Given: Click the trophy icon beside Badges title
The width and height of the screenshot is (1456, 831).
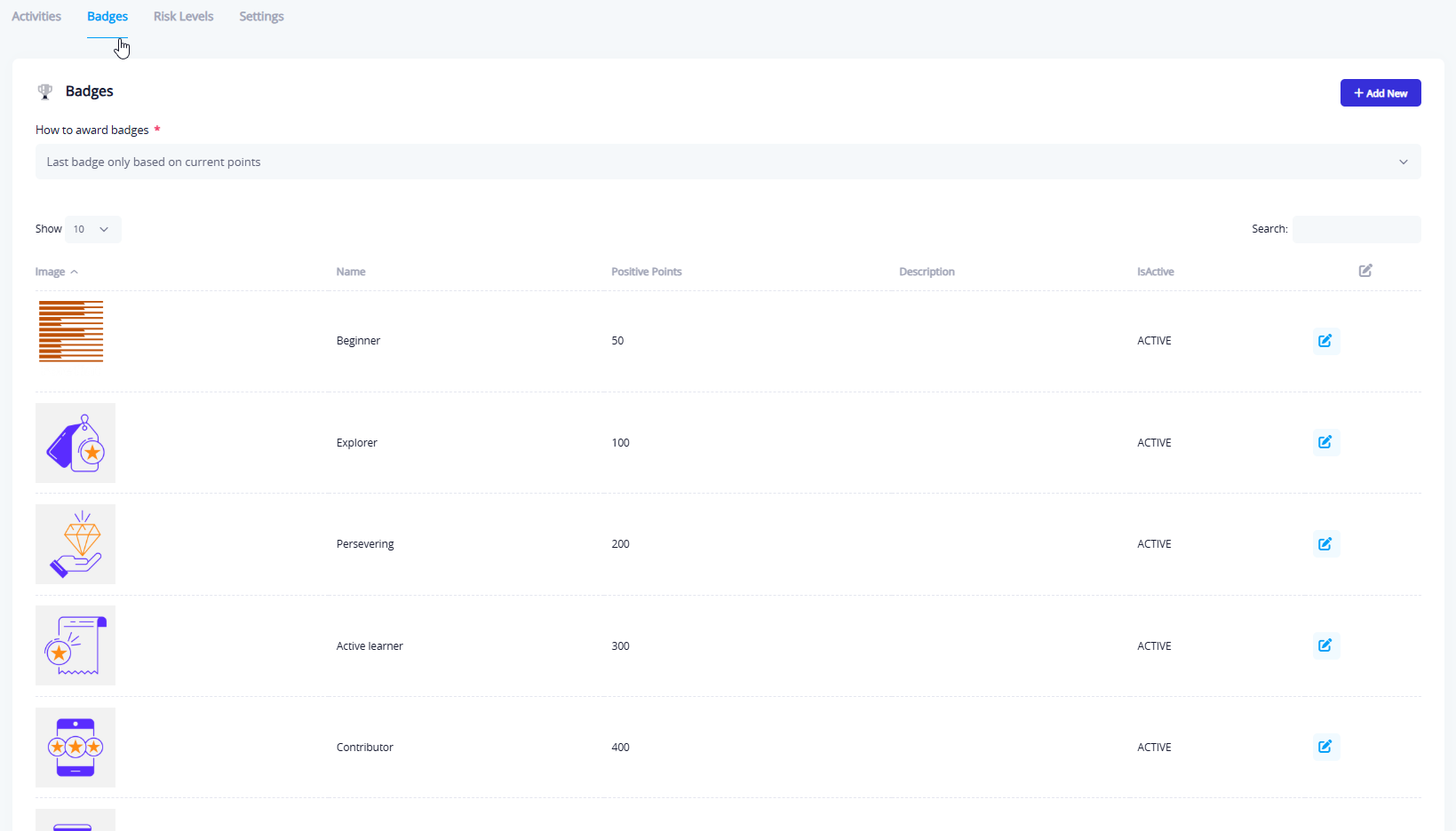Looking at the screenshot, I should (x=45, y=91).
